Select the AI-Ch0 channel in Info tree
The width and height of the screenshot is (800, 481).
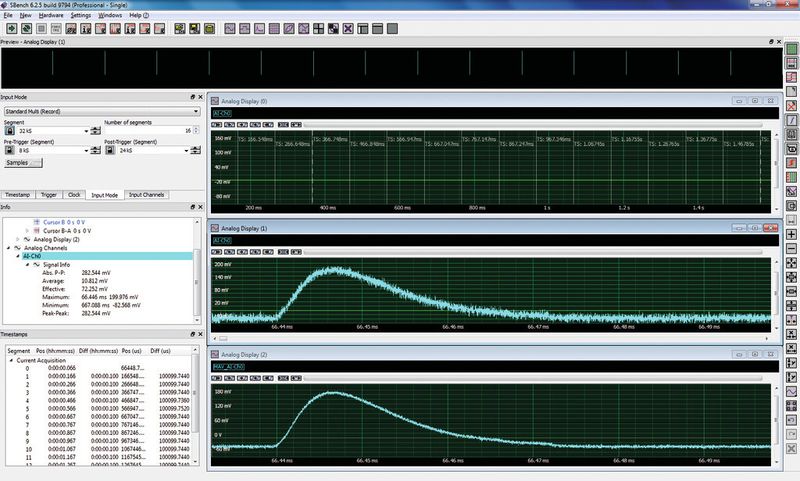pyautogui.click(x=30, y=256)
